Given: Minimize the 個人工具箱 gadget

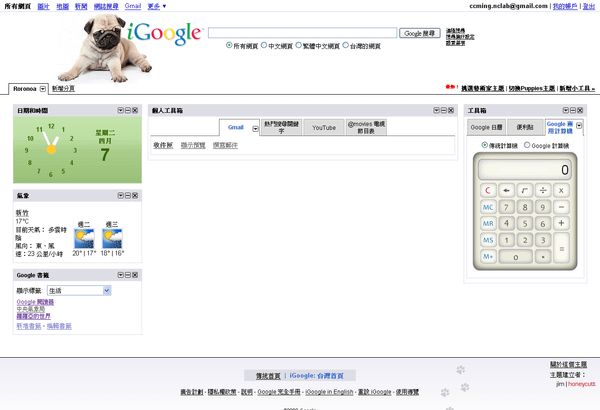Looking at the screenshot, I should pyautogui.click(x=444, y=110).
